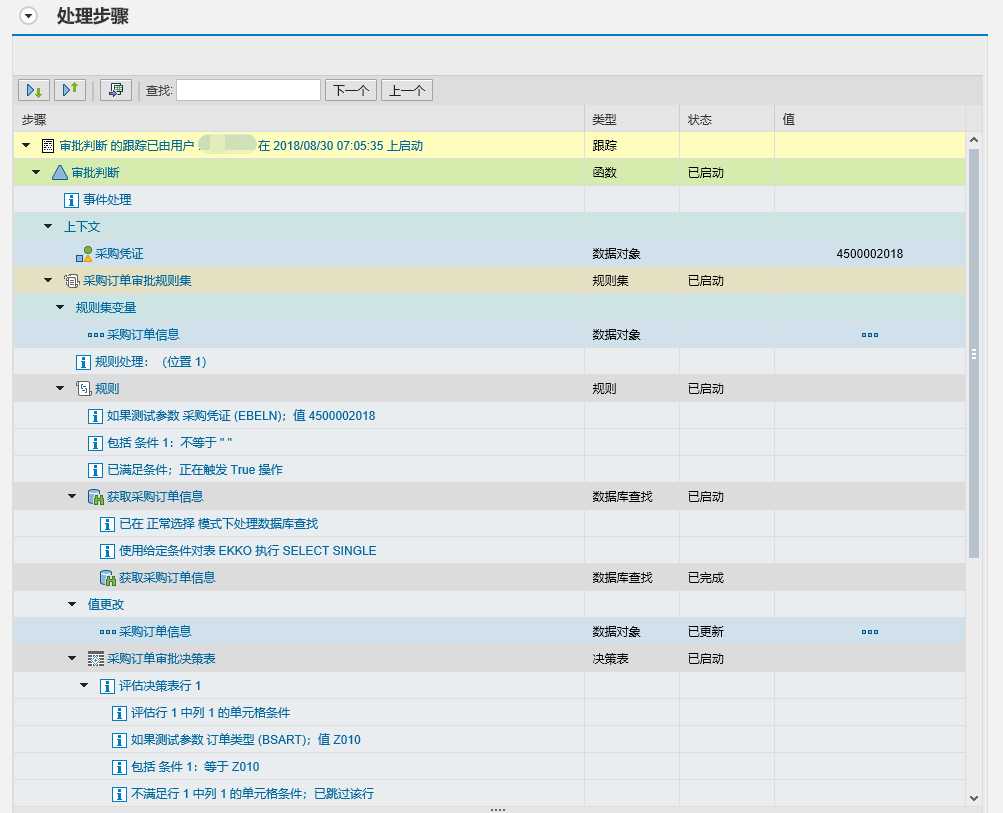Viewport: 1003px width, 813px height.
Task: Collapse the 审批判断 function node
Action: (36, 172)
